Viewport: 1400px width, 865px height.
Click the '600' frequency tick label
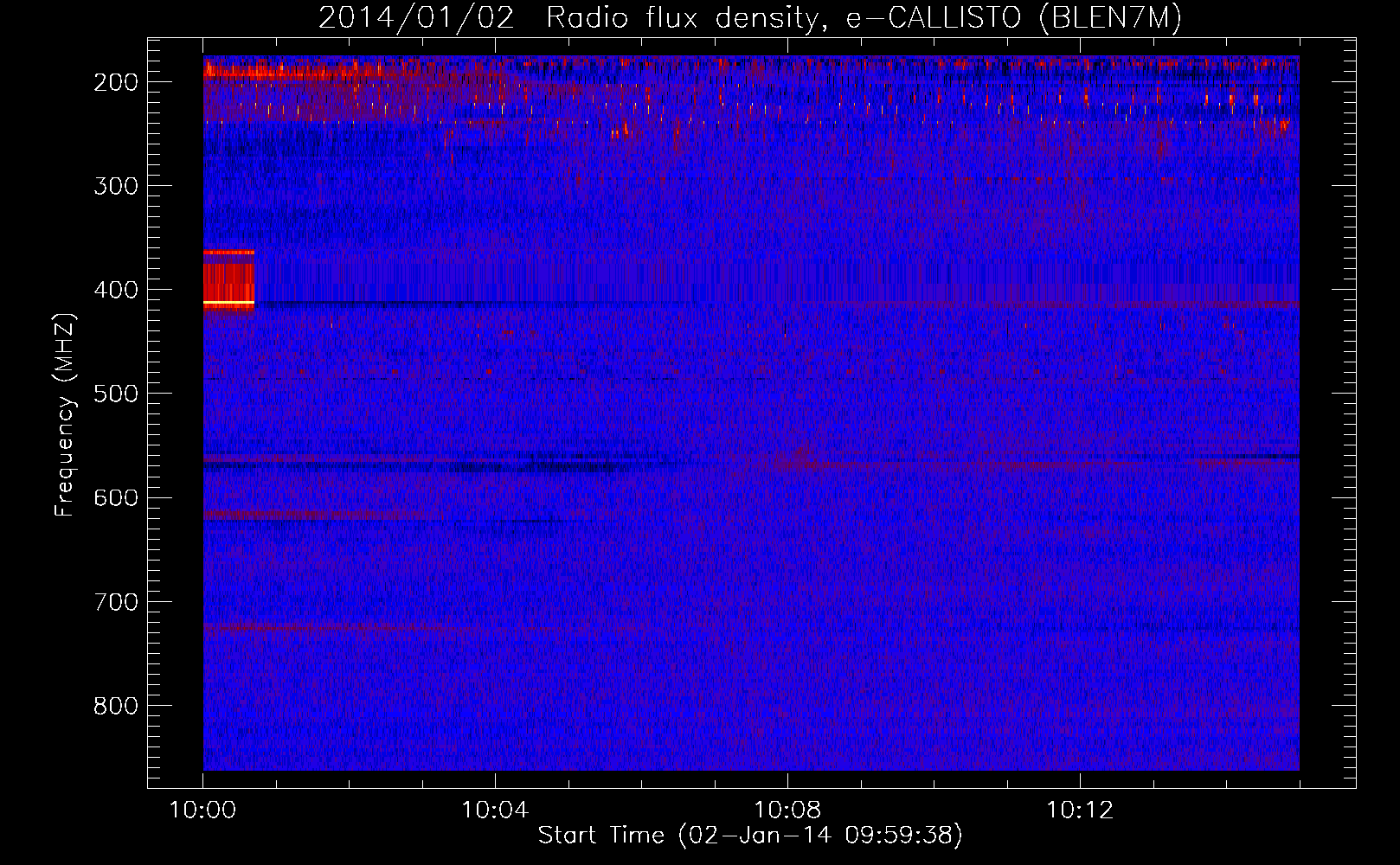(x=116, y=497)
